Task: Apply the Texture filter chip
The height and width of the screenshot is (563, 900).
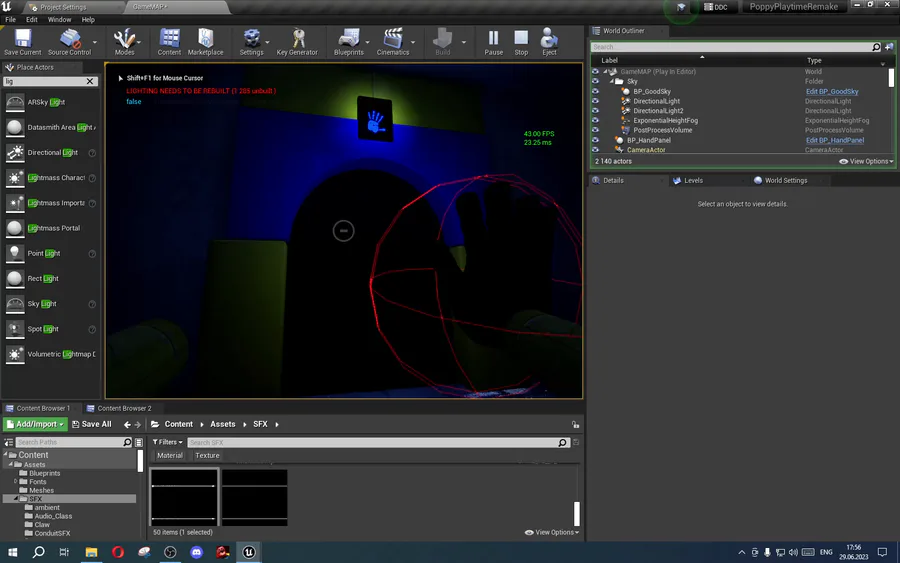Action: point(207,456)
